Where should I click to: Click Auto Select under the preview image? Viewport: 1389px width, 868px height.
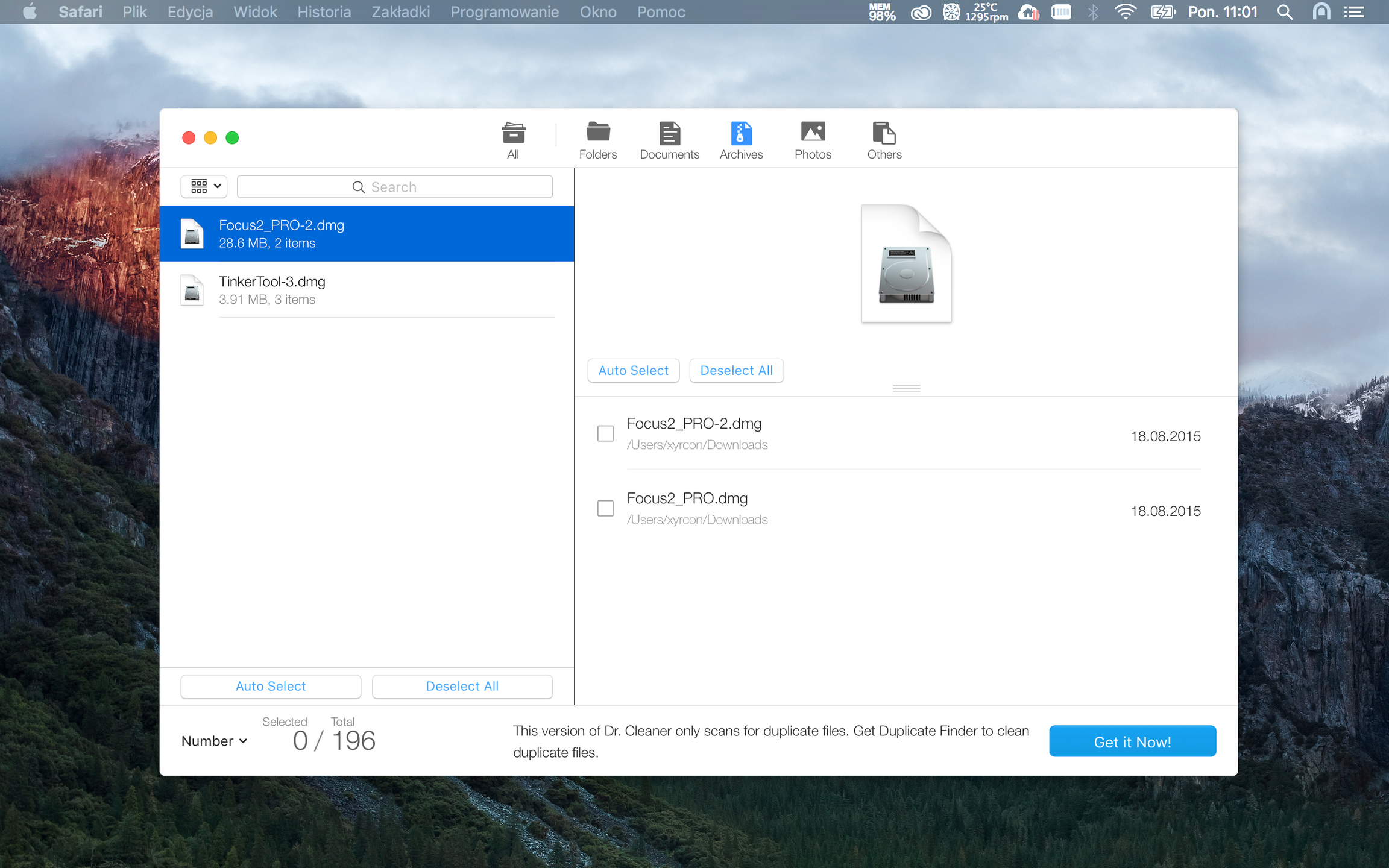click(634, 371)
